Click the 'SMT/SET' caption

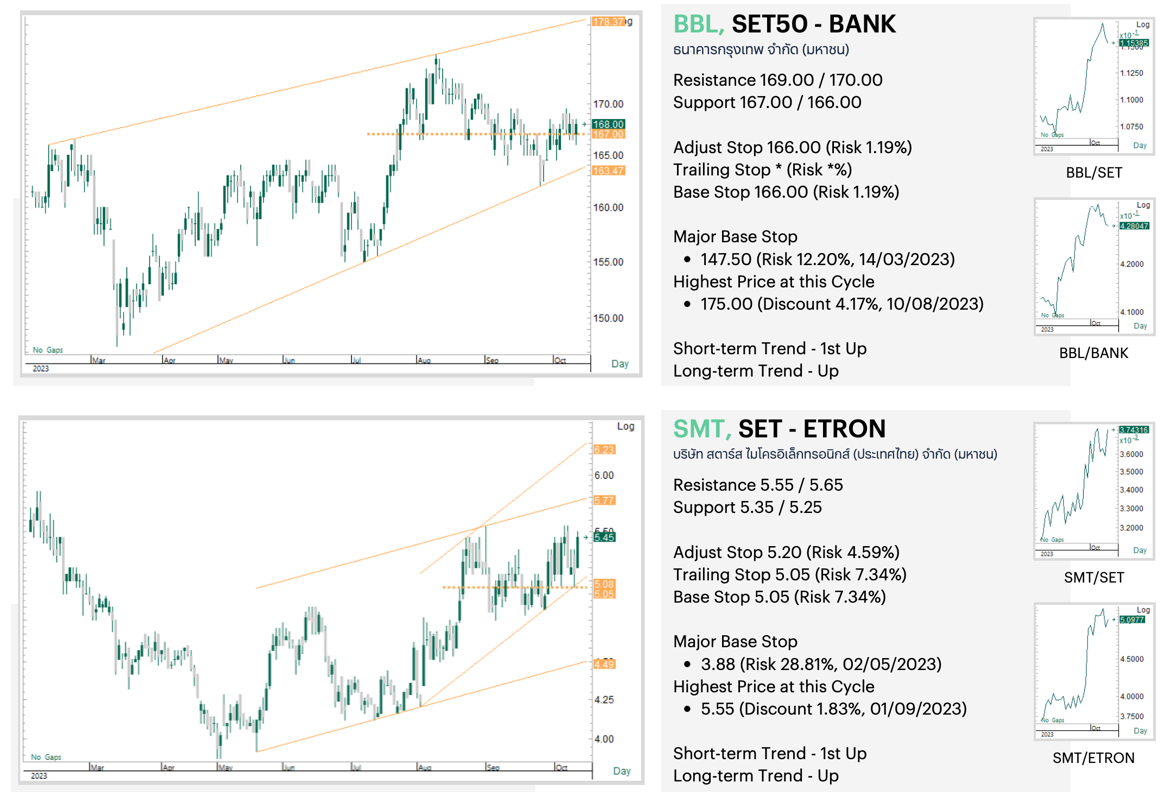(x=1094, y=577)
